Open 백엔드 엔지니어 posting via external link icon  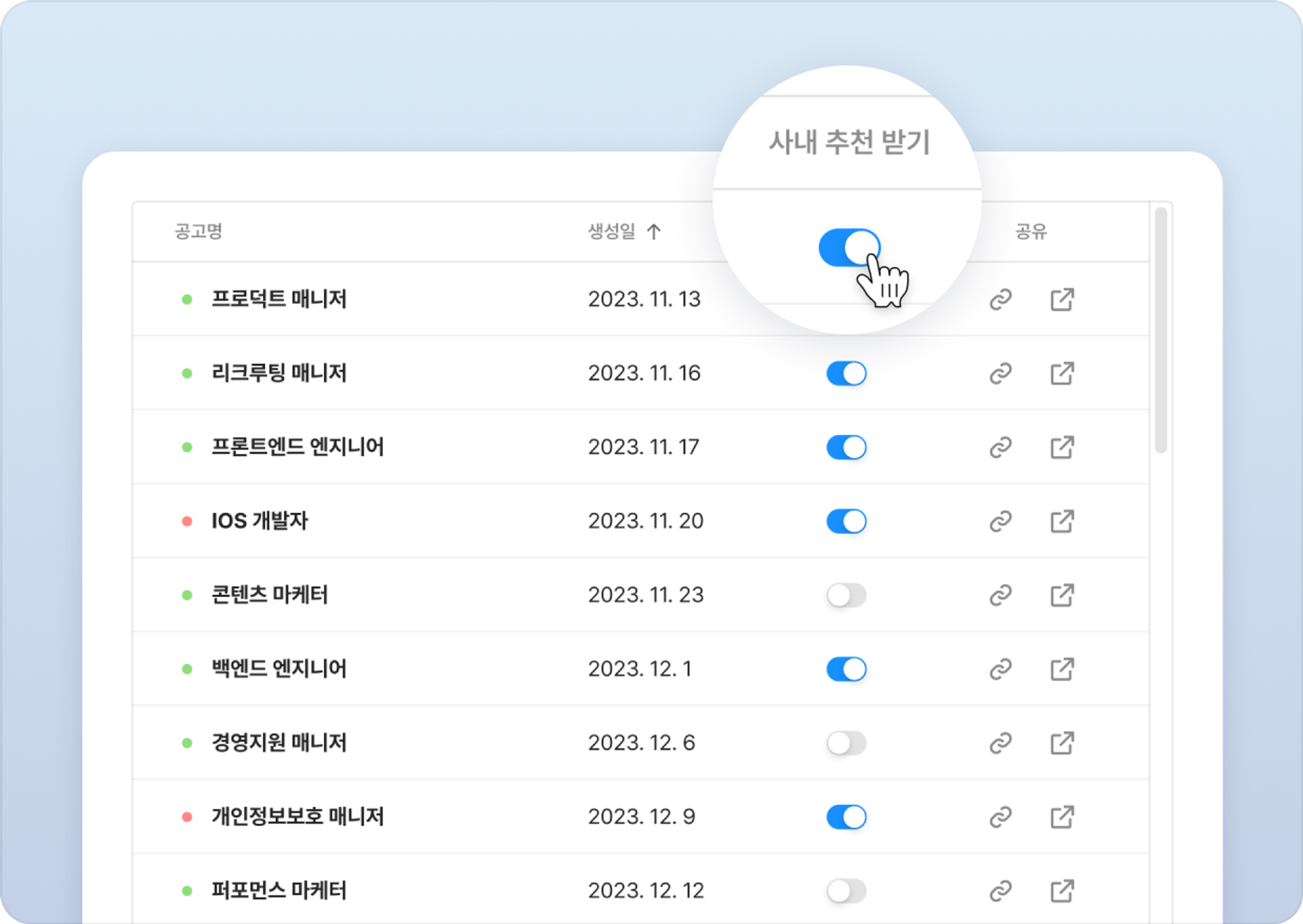(x=1062, y=668)
